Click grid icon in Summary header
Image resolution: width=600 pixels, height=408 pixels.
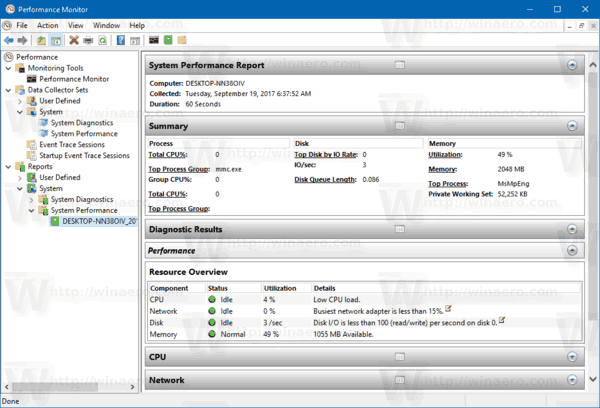[x=399, y=126]
